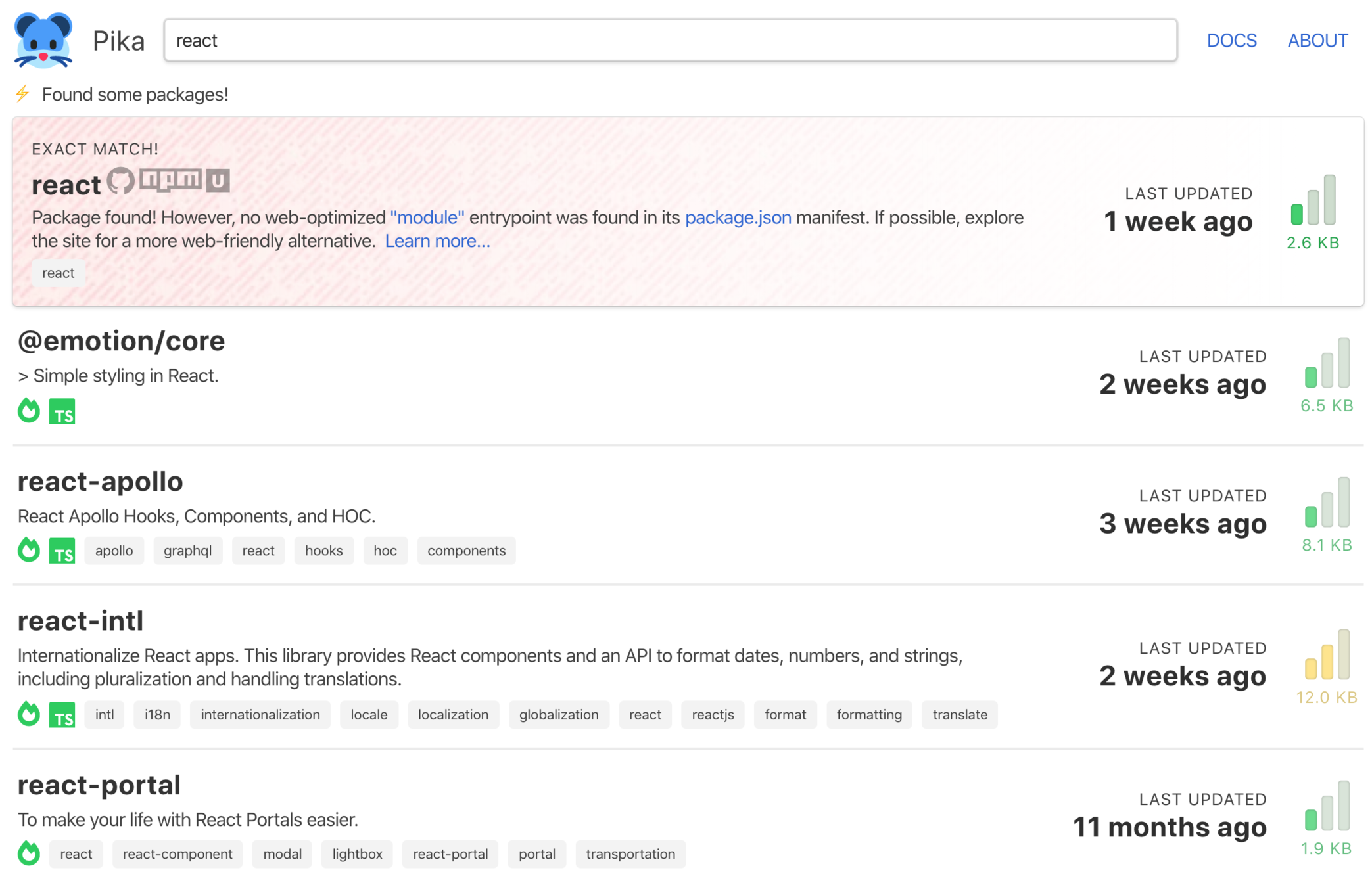Viewport: 1372px width, 887px height.
Task: Open the ABOUT page
Action: [x=1317, y=41]
